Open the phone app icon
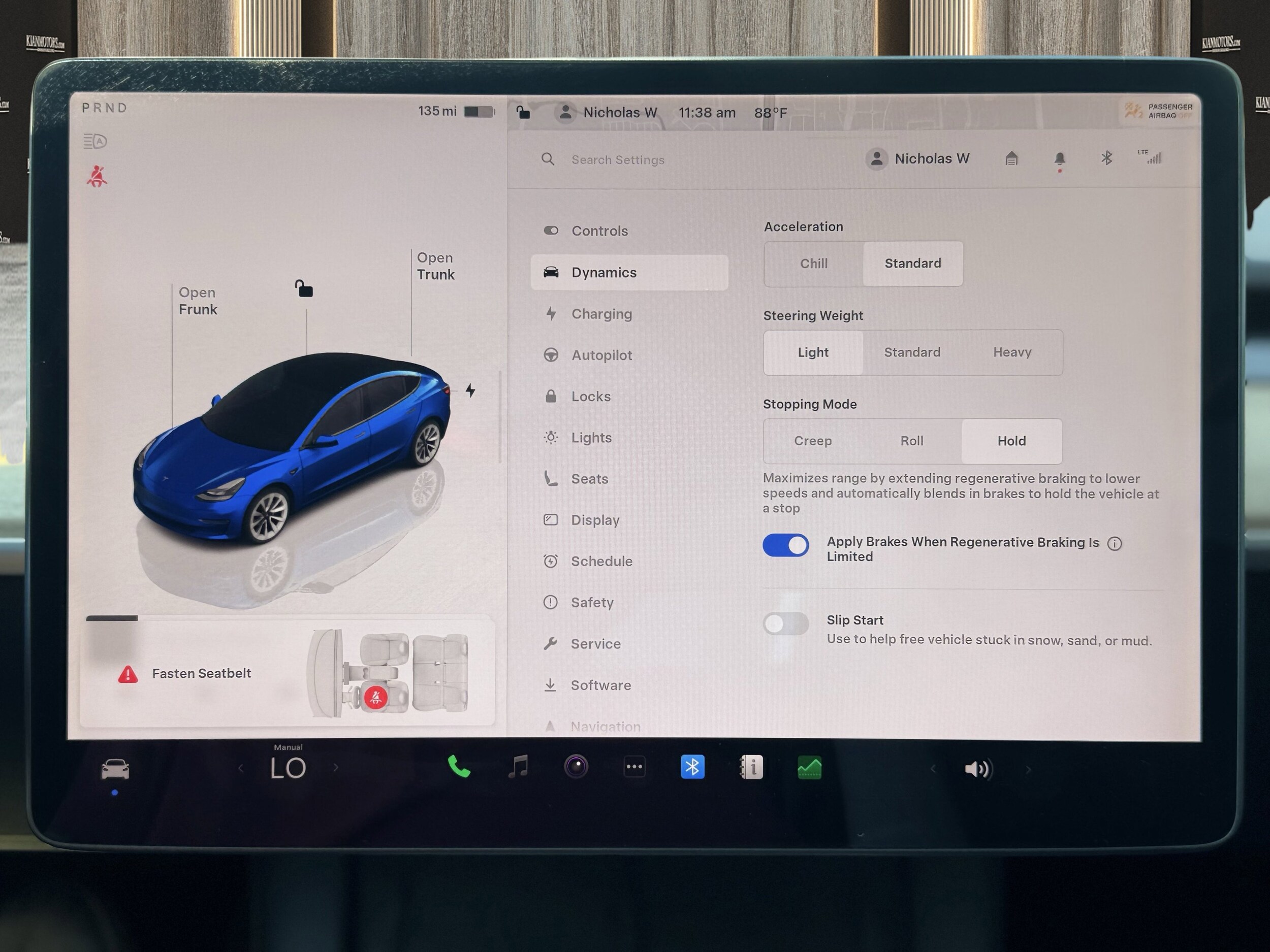 459,767
